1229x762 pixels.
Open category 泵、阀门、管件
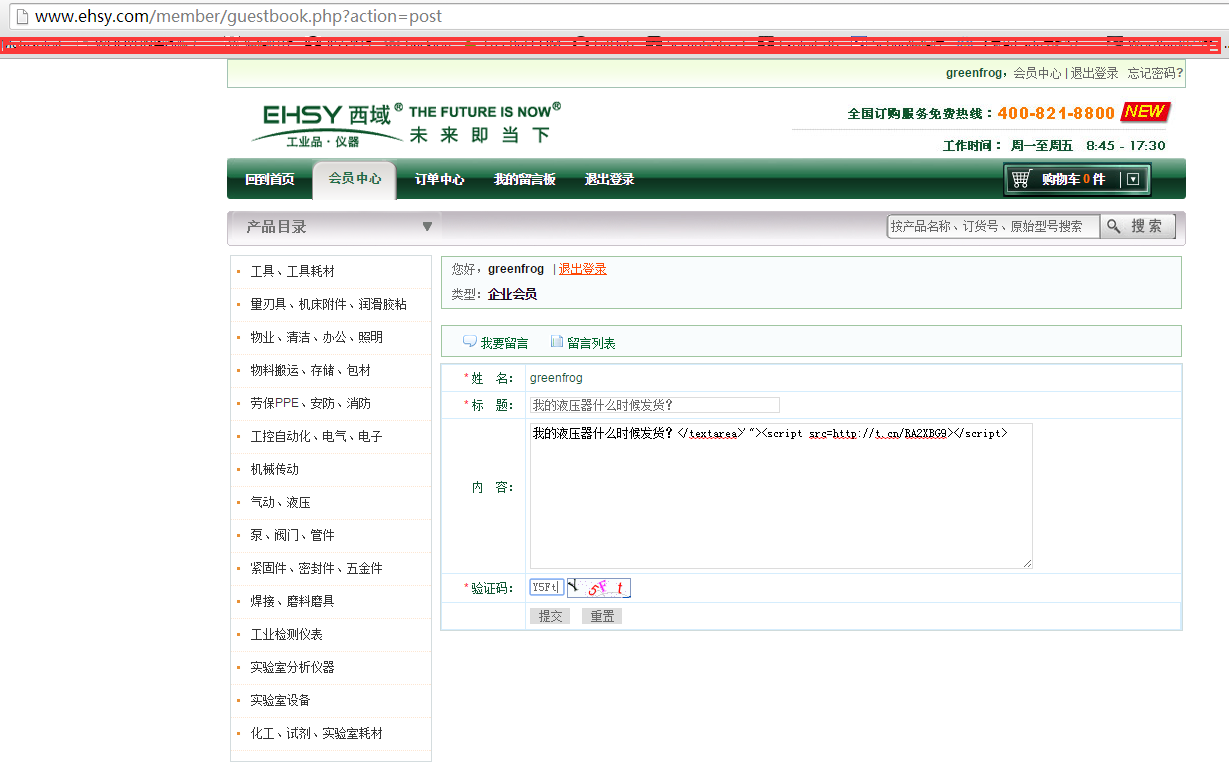[x=292, y=535]
